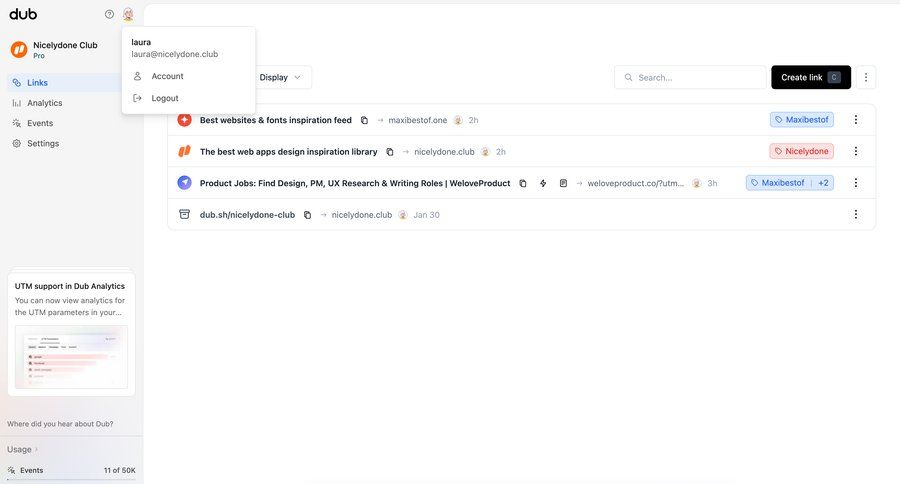Select the Best websites & fonts inspiration feed title
The height and width of the screenshot is (484, 900).
pos(276,120)
